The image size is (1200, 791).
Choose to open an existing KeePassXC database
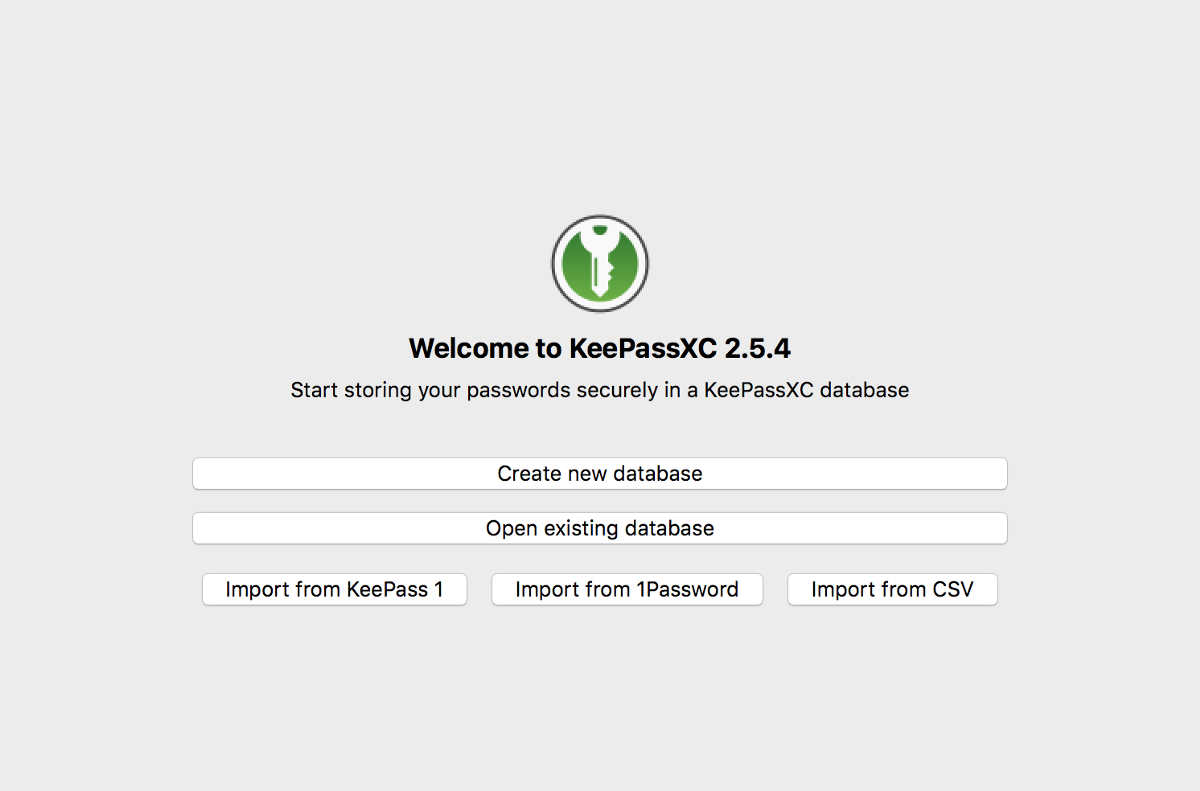[x=600, y=528]
